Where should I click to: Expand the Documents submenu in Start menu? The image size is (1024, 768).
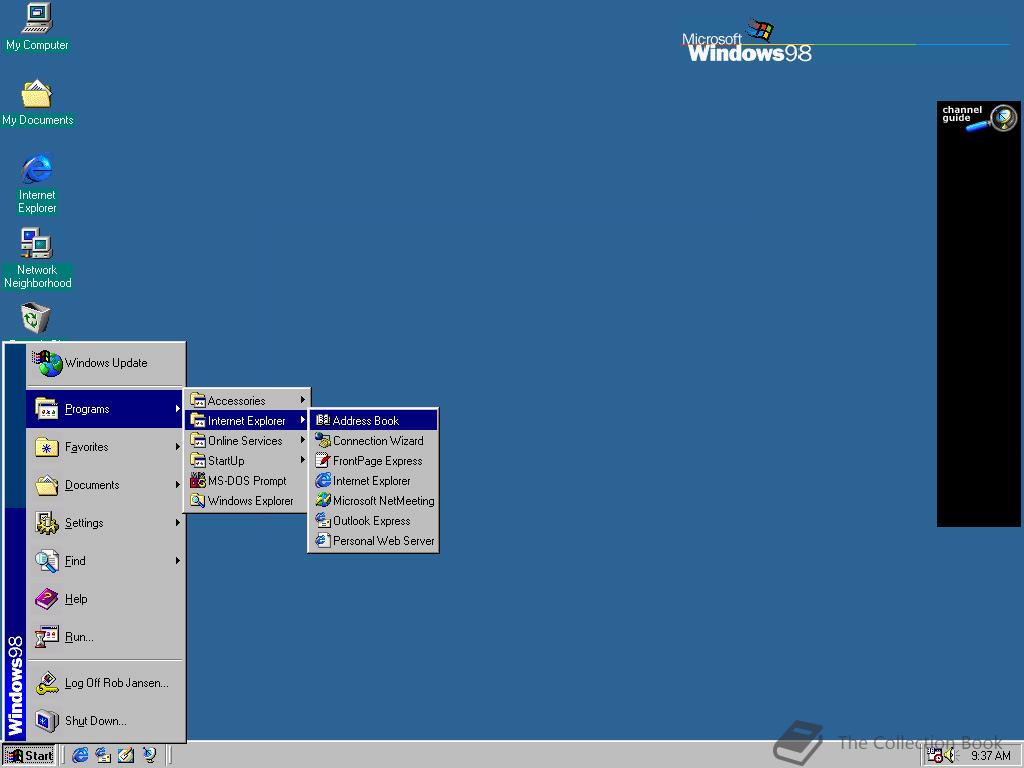coord(104,485)
